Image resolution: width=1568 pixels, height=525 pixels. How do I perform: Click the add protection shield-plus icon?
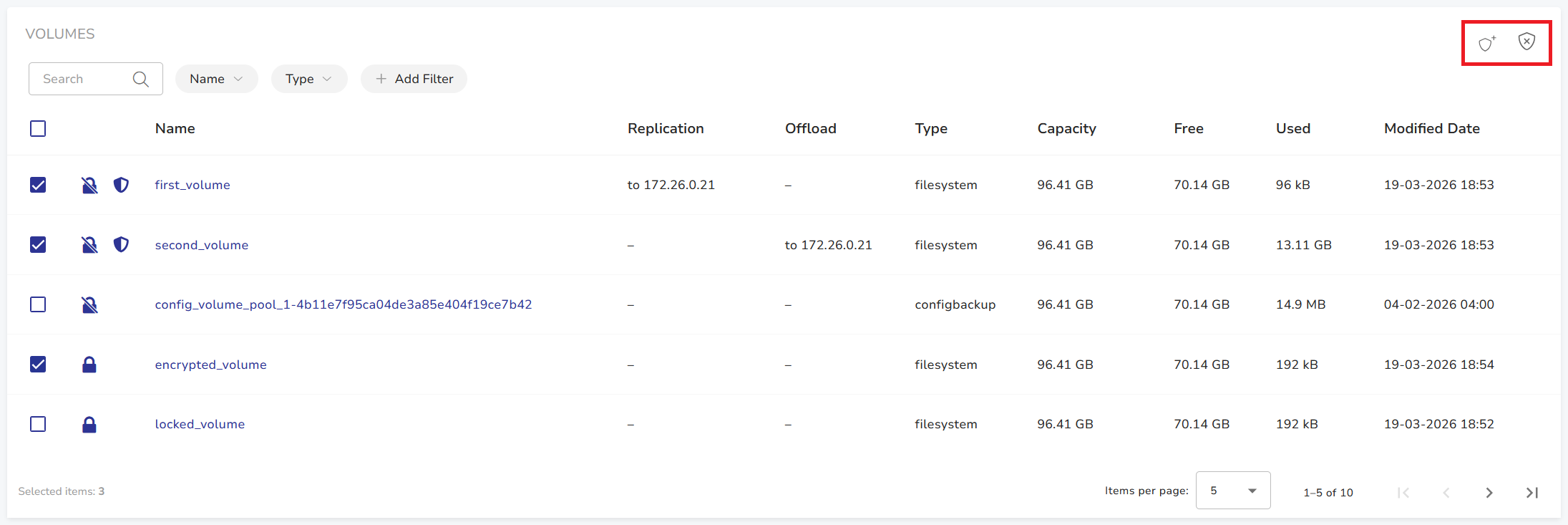(1487, 44)
